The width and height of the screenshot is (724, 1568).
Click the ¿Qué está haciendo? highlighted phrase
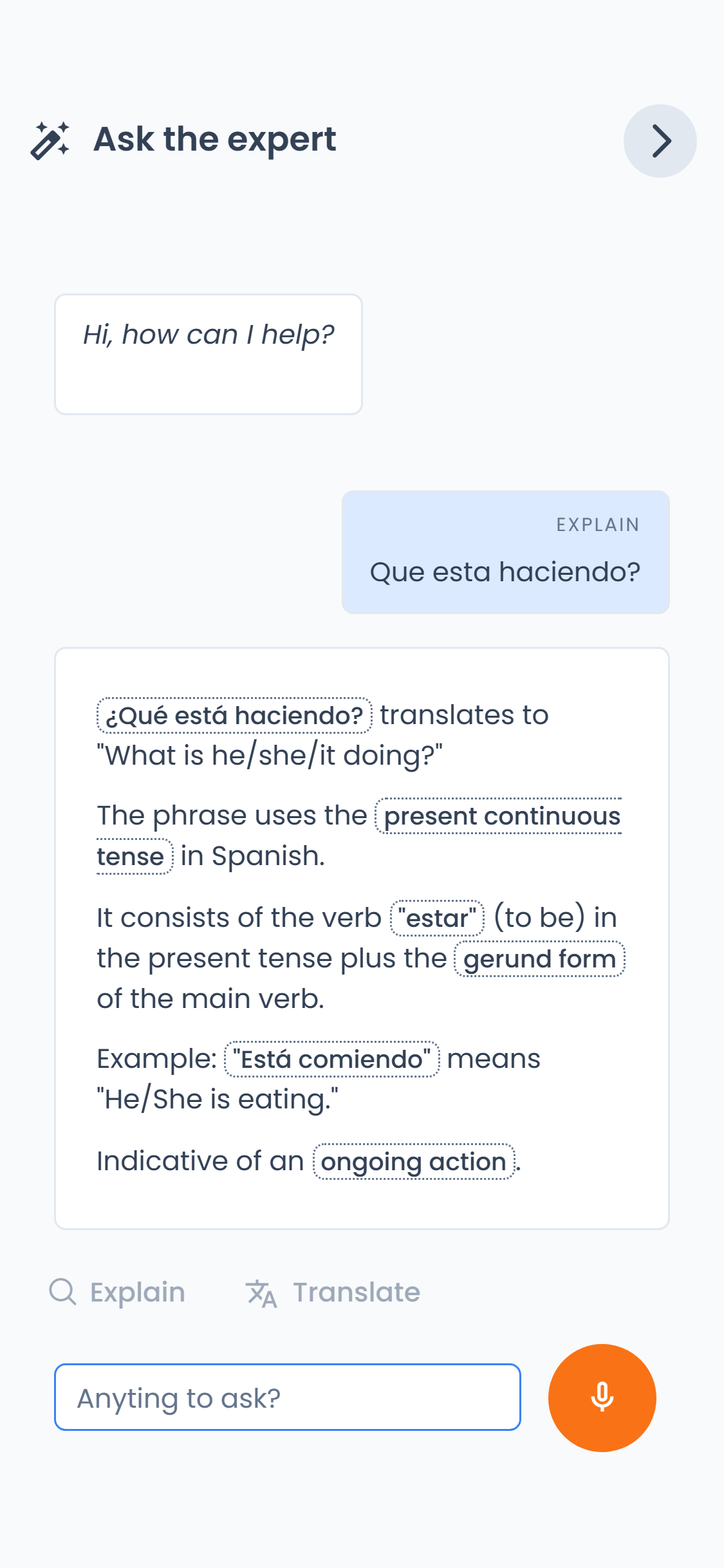point(234,716)
